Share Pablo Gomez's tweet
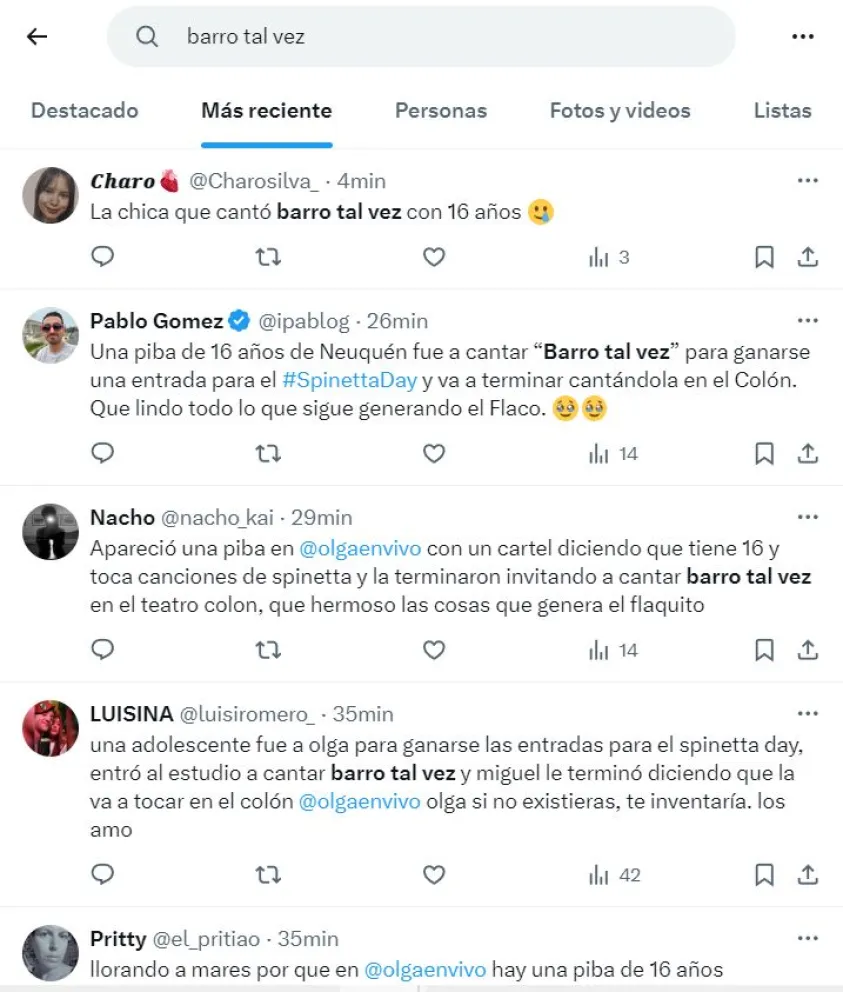Image resolution: width=843 pixels, height=992 pixels. (808, 454)
